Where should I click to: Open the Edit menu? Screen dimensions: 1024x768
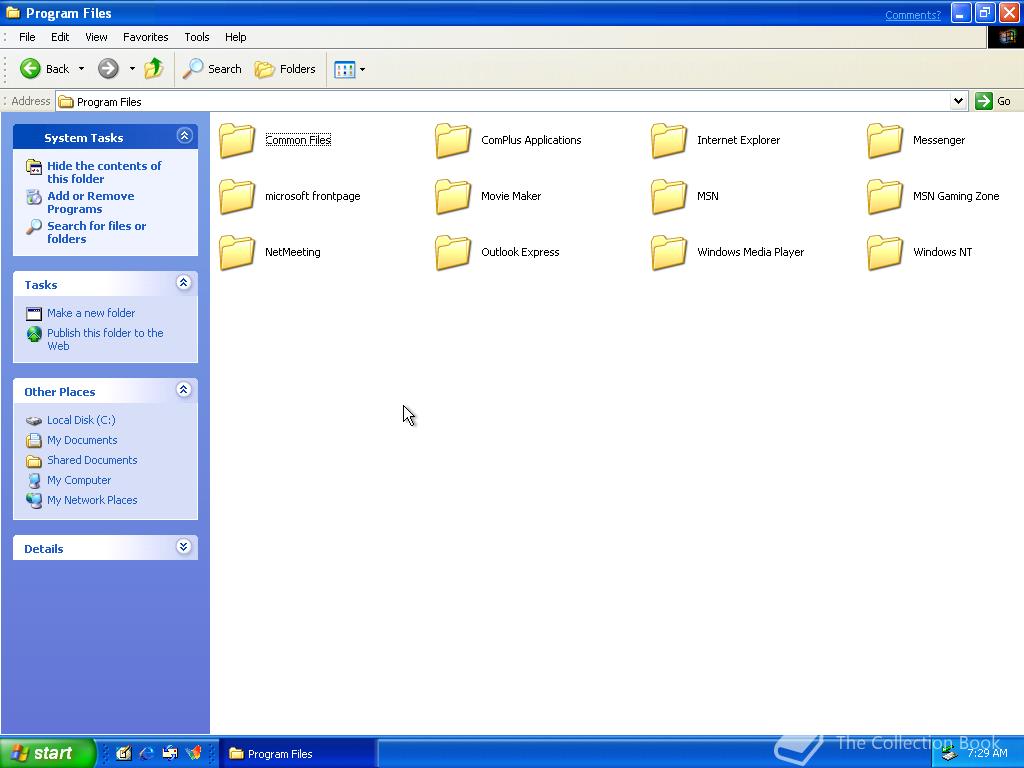tap(60, 37)
